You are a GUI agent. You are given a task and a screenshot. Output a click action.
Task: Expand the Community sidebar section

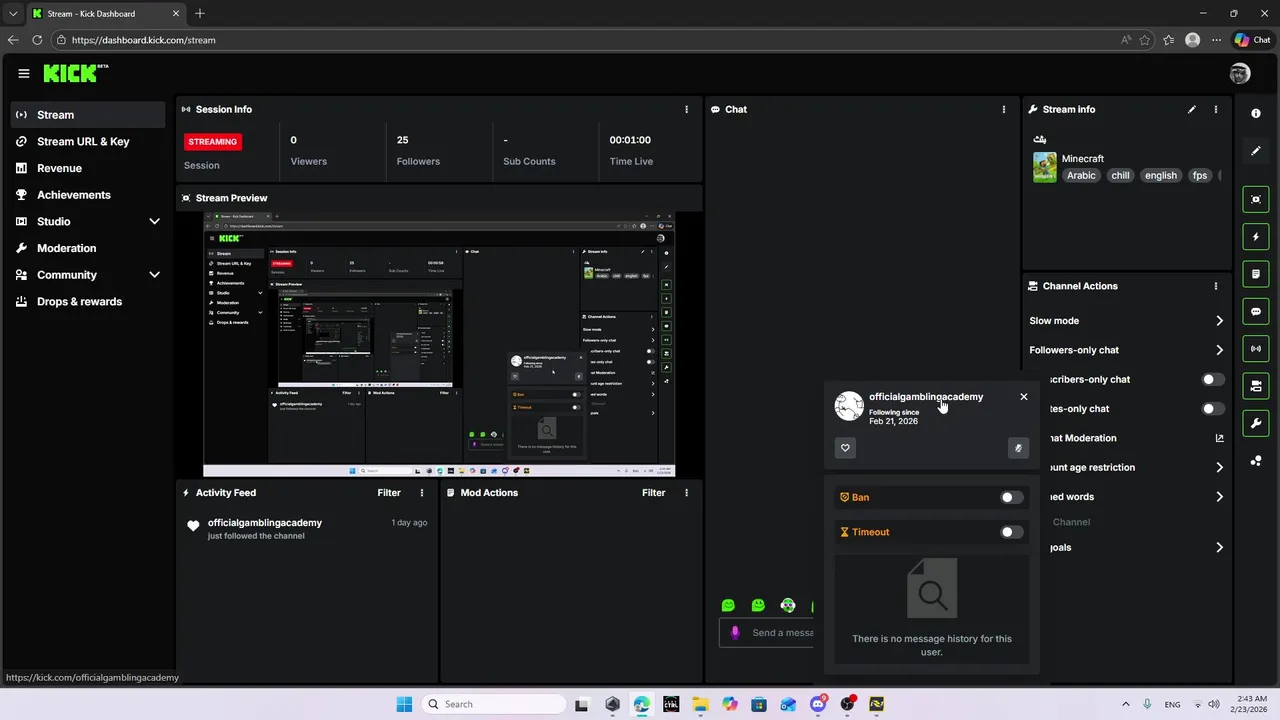pos(154,275)
